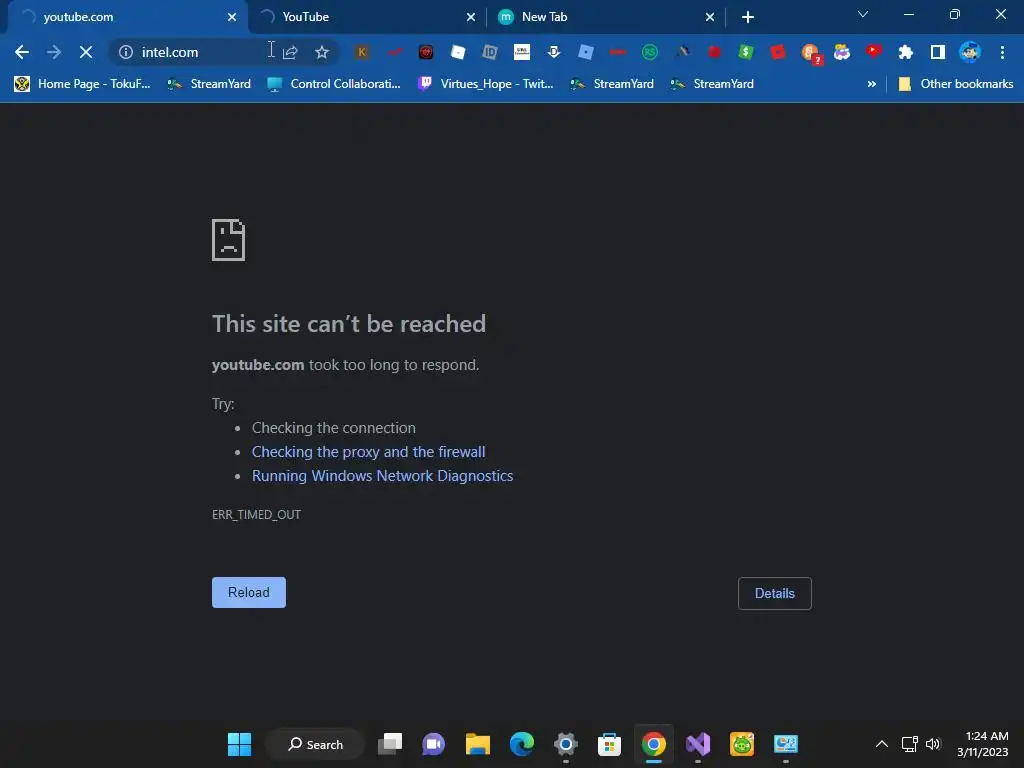
Task: Bookmark this tab with the star icon
Action: click(322, 52)
